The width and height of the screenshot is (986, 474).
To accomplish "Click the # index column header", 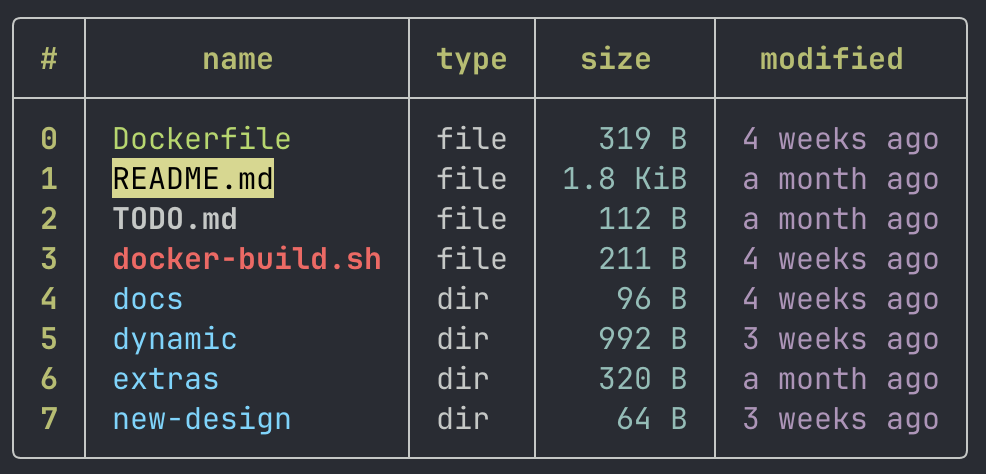I will pos(48,59).
